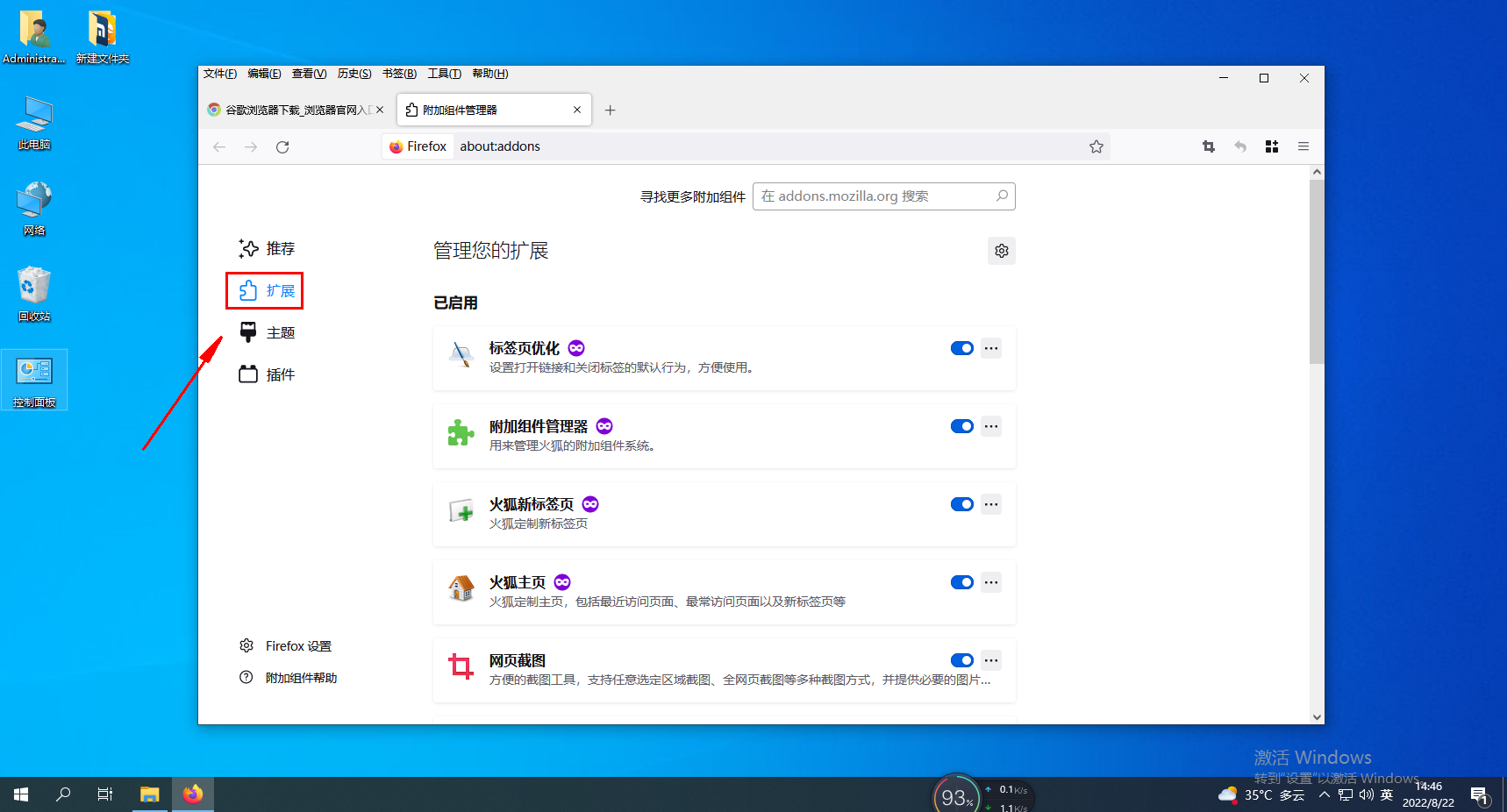Open the Windows Start menu
Image resolution: width=1507 pixels, height=812 pixels.
21,794
